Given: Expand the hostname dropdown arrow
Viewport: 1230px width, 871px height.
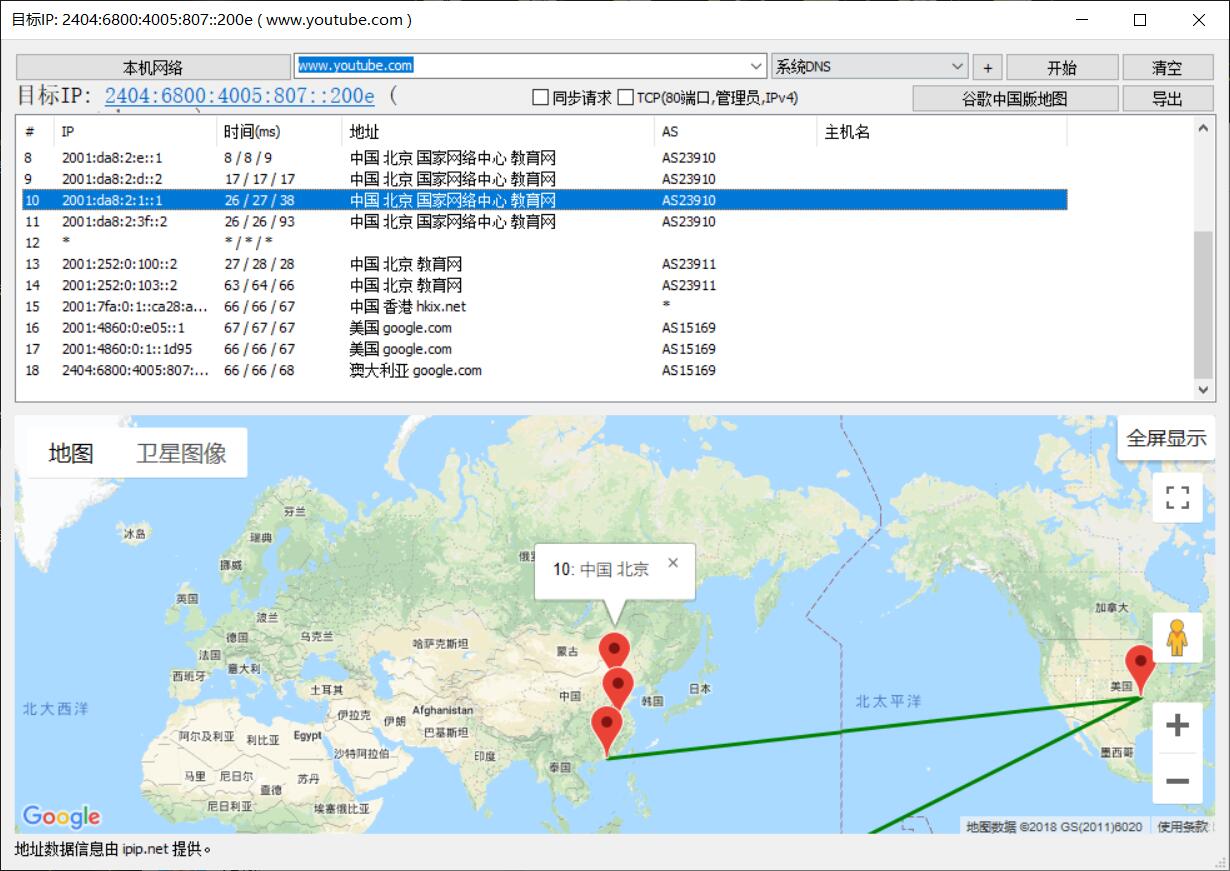Looking at the screenshot, I should point(756,66).
